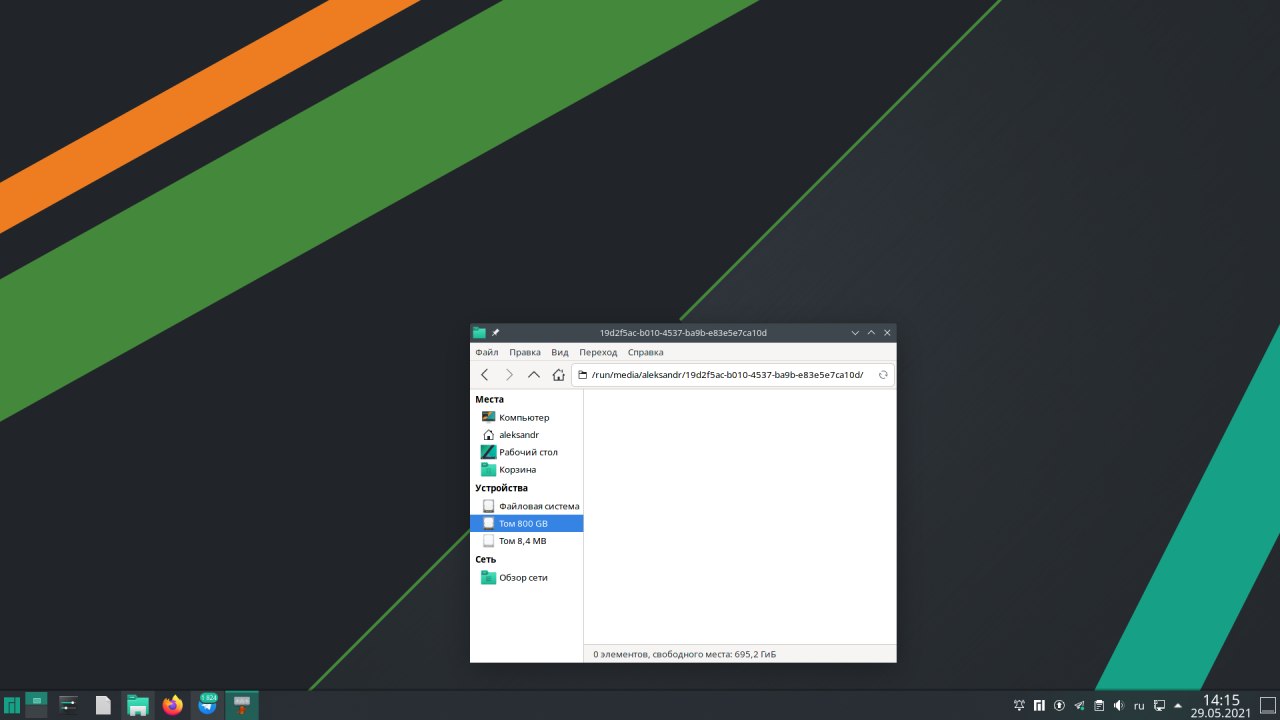Open the clock showing 14:15
1280x720 pixels.
coord(1220,706)
